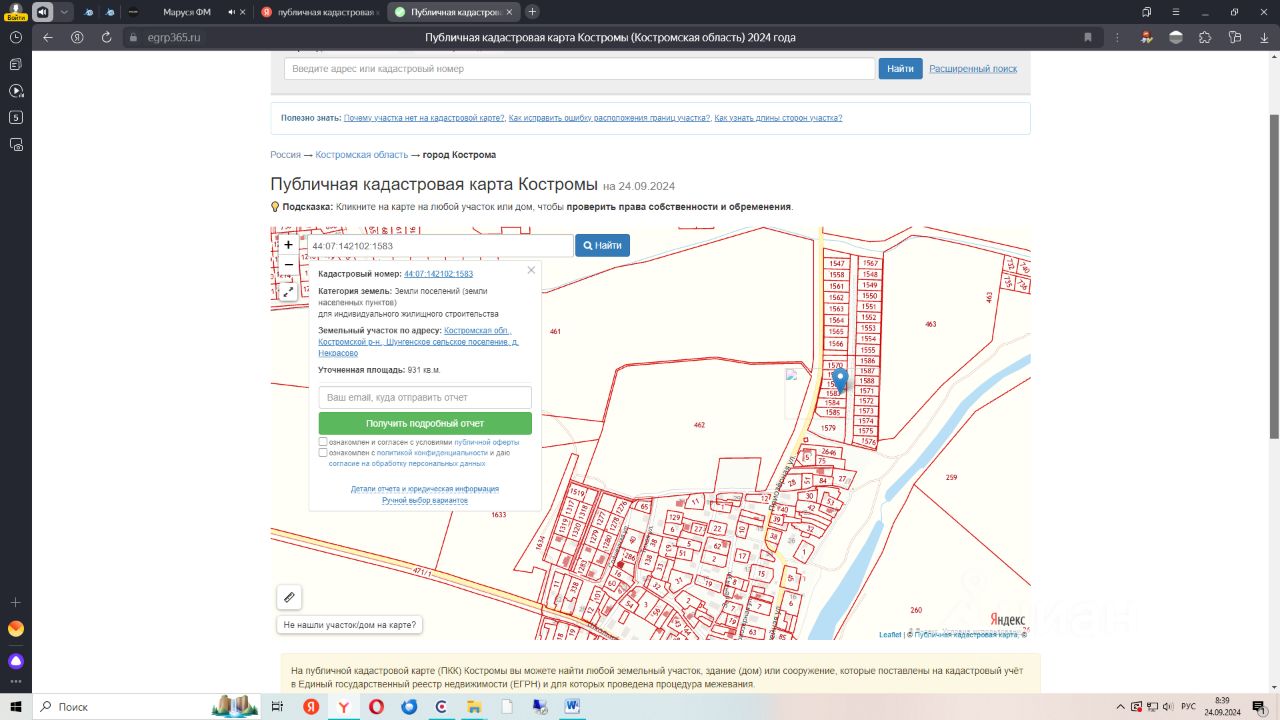Expand the tab groups dropdown arrow

[x=65, y=12]
